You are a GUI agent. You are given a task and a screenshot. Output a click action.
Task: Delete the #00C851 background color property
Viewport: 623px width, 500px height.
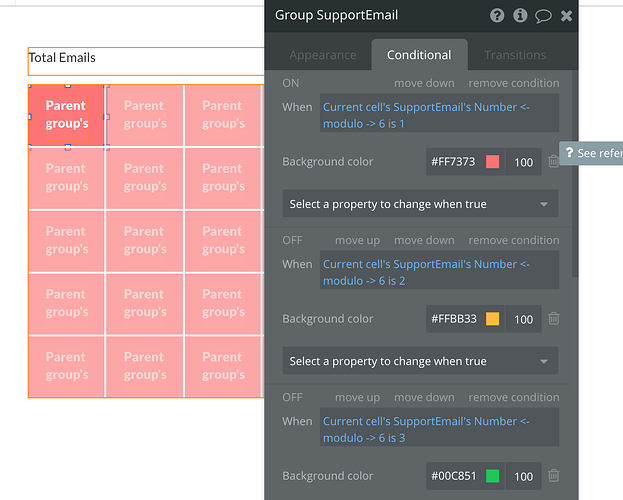pos(553,476)
